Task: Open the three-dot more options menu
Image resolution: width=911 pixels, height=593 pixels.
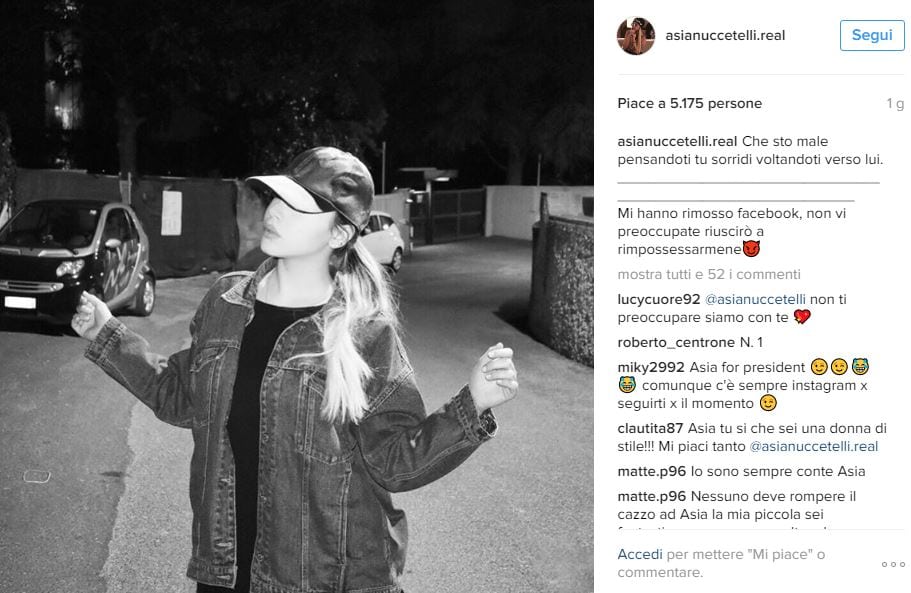Action: (x=893, y=564)
